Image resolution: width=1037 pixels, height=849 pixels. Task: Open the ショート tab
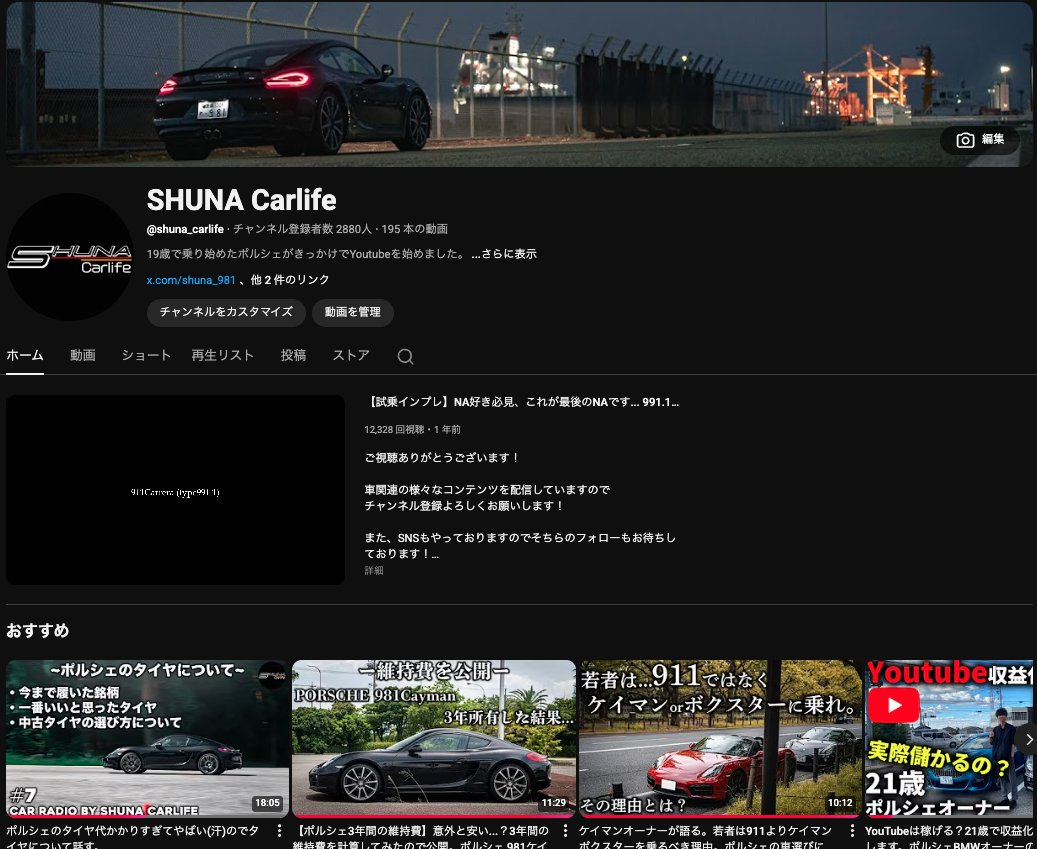[x=146, y=355]
